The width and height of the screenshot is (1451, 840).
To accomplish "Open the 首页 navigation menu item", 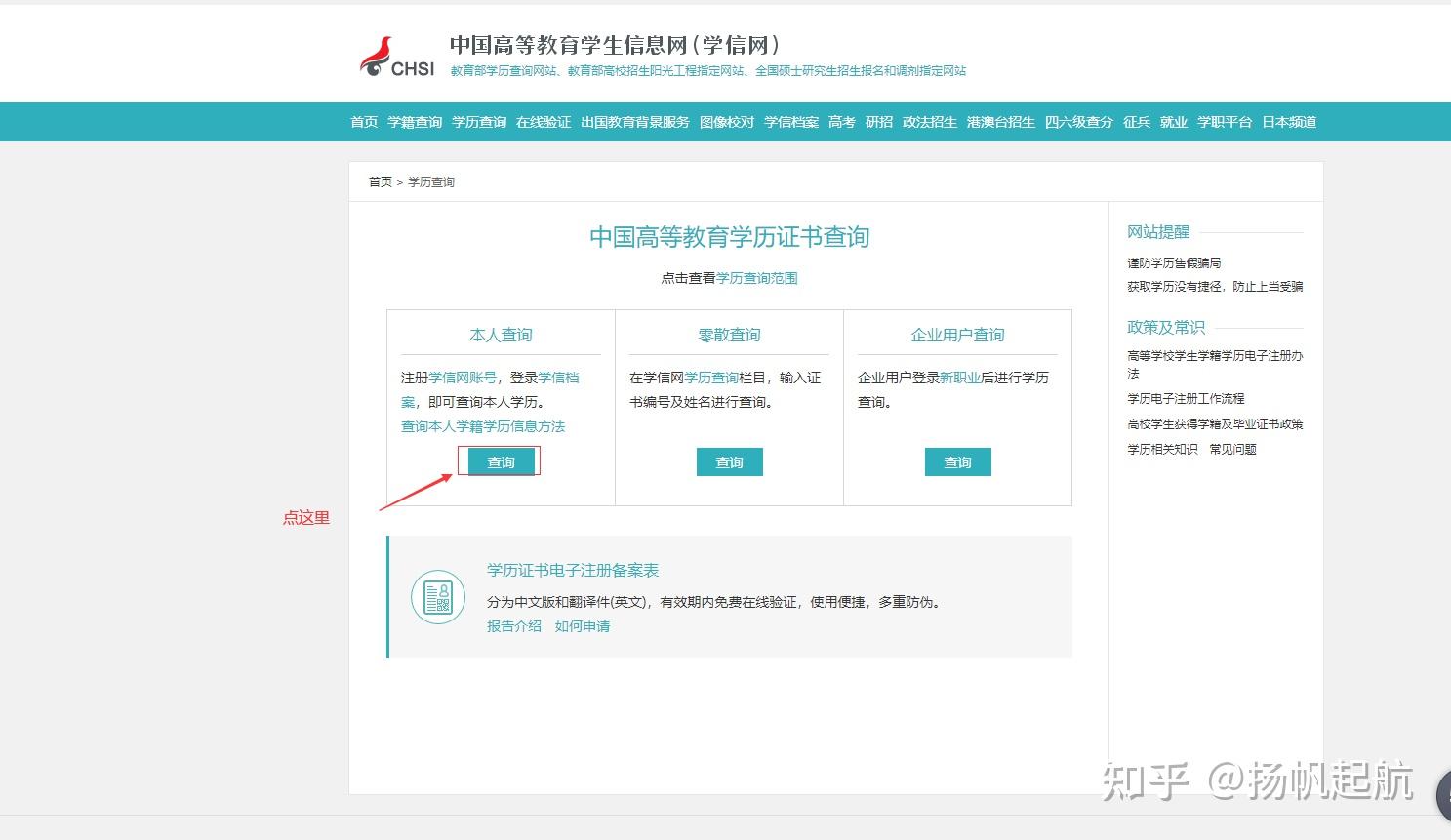I will (364, 122).
